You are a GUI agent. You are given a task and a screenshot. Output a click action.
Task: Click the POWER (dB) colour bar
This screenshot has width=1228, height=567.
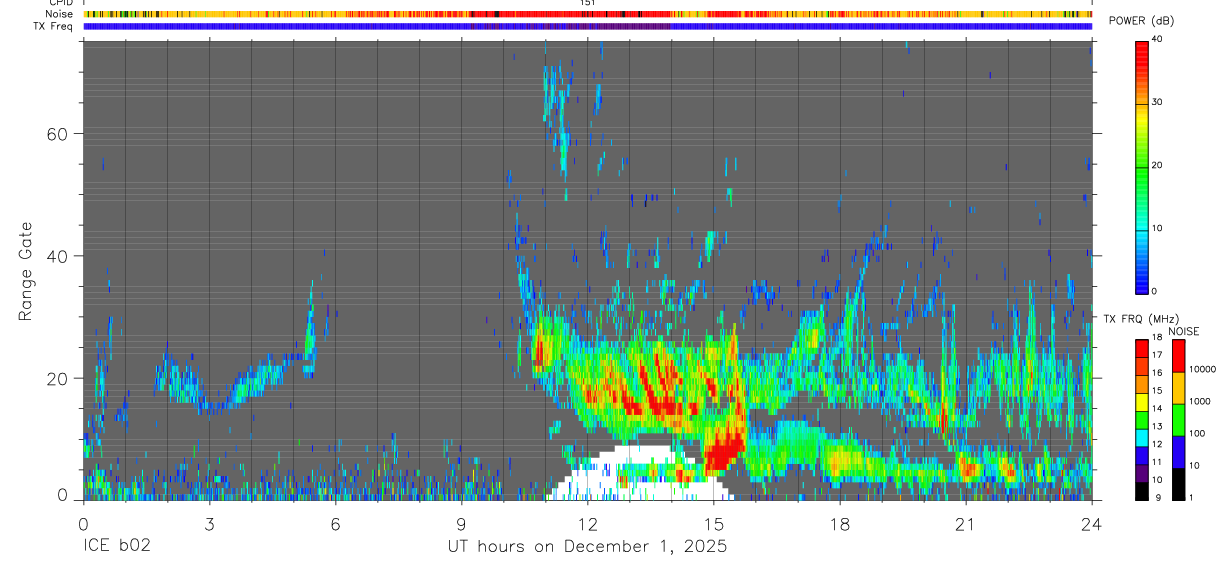coord(1142,166)
